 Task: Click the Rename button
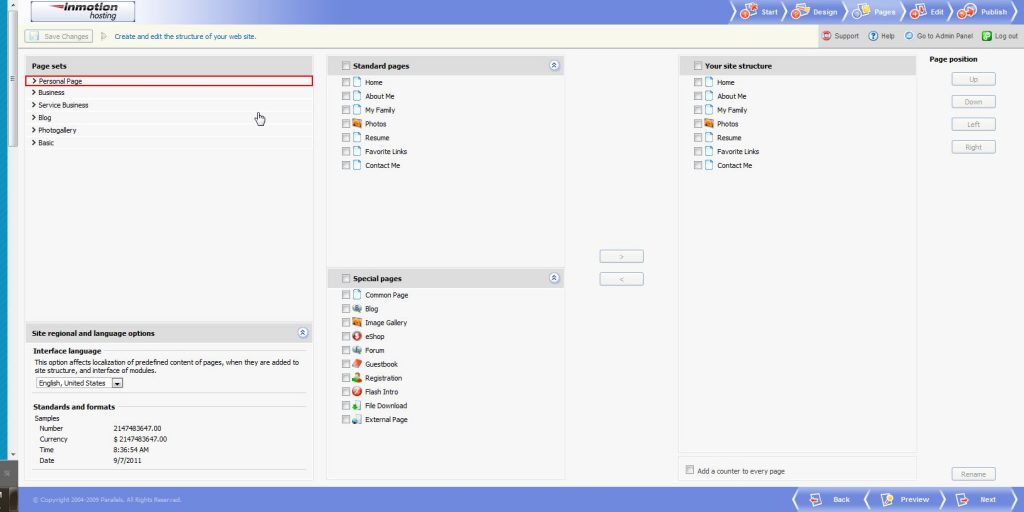pos(973,474)
